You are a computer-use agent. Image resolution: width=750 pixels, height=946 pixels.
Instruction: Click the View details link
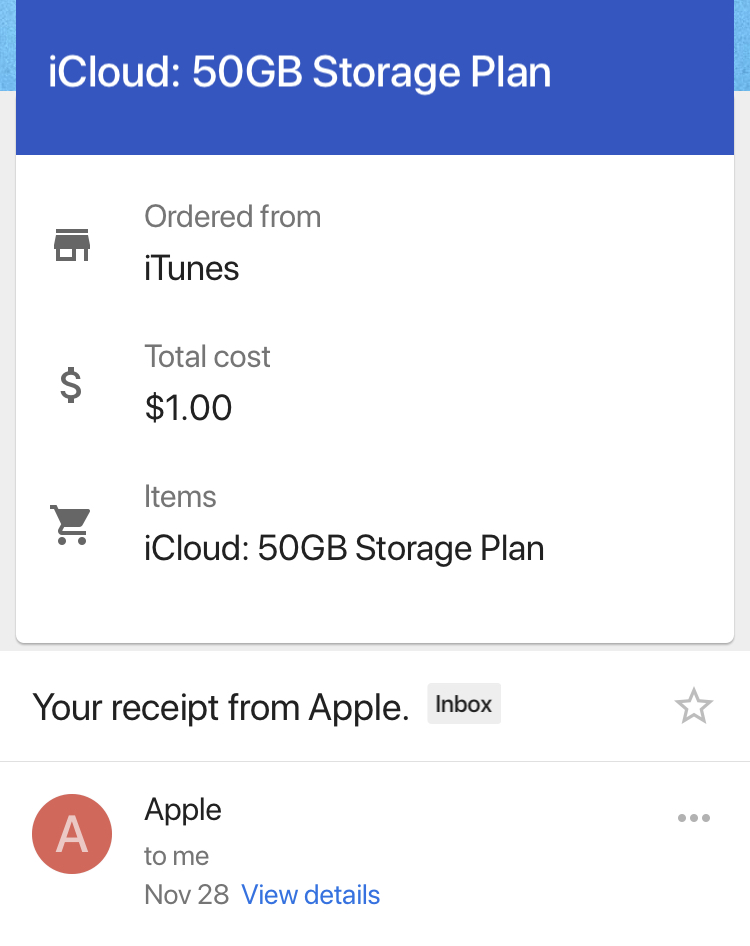310,894
